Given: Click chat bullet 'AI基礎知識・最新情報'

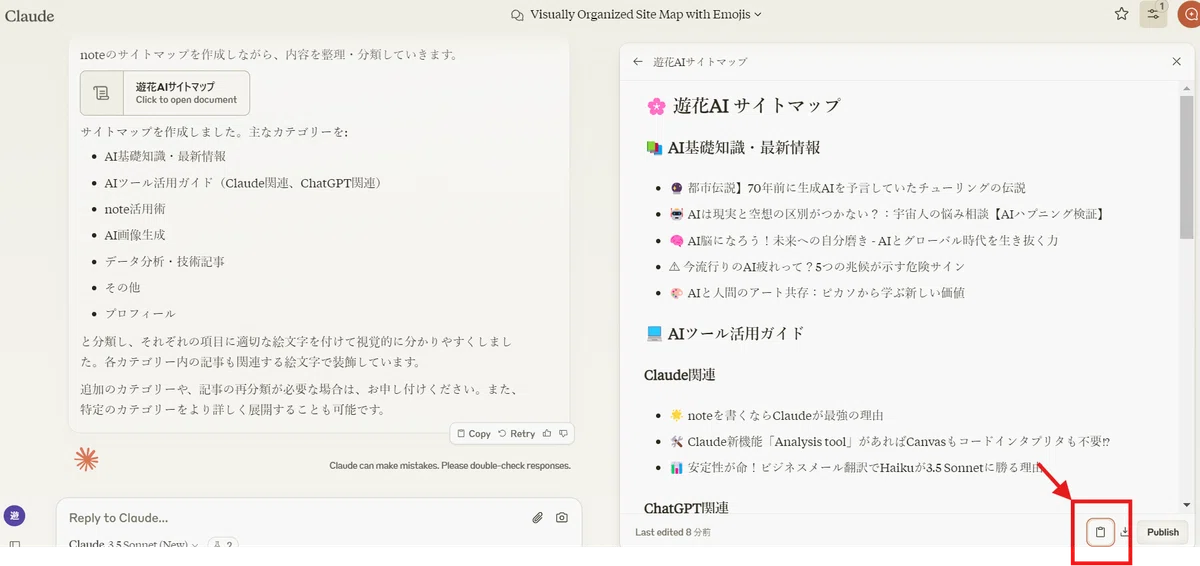Looking at the screenshot, I should [x=165, y=157].
